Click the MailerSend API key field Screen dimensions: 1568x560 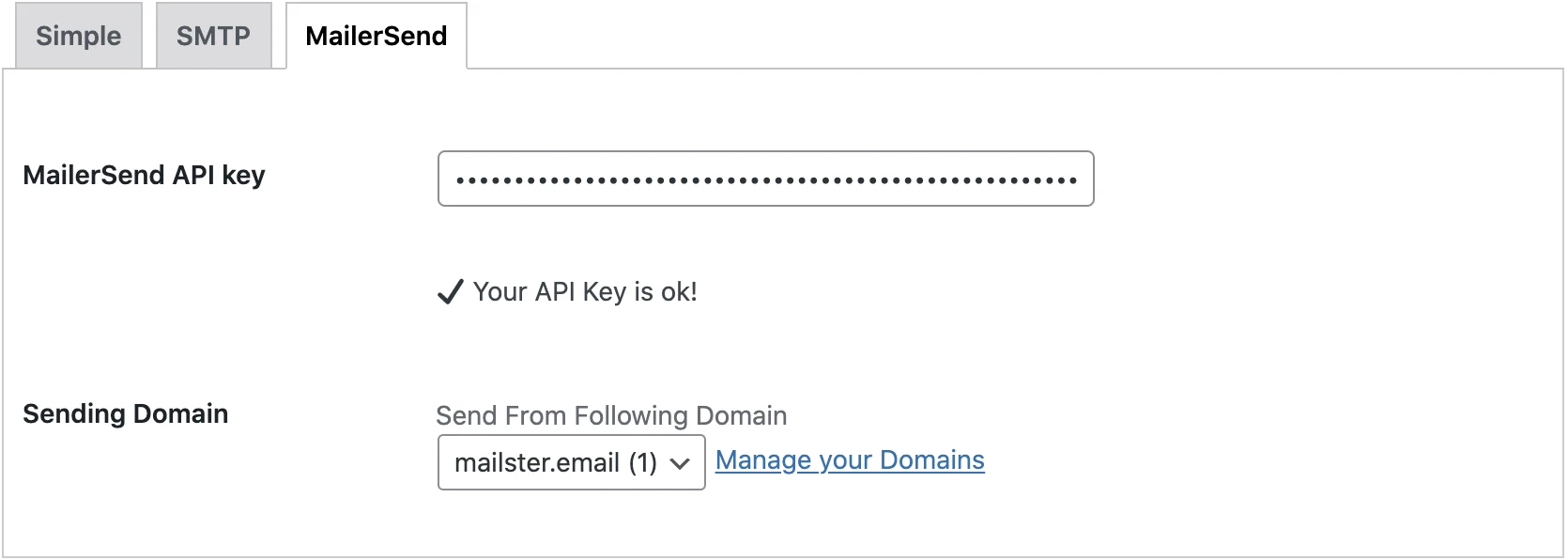tap(765, 179)
